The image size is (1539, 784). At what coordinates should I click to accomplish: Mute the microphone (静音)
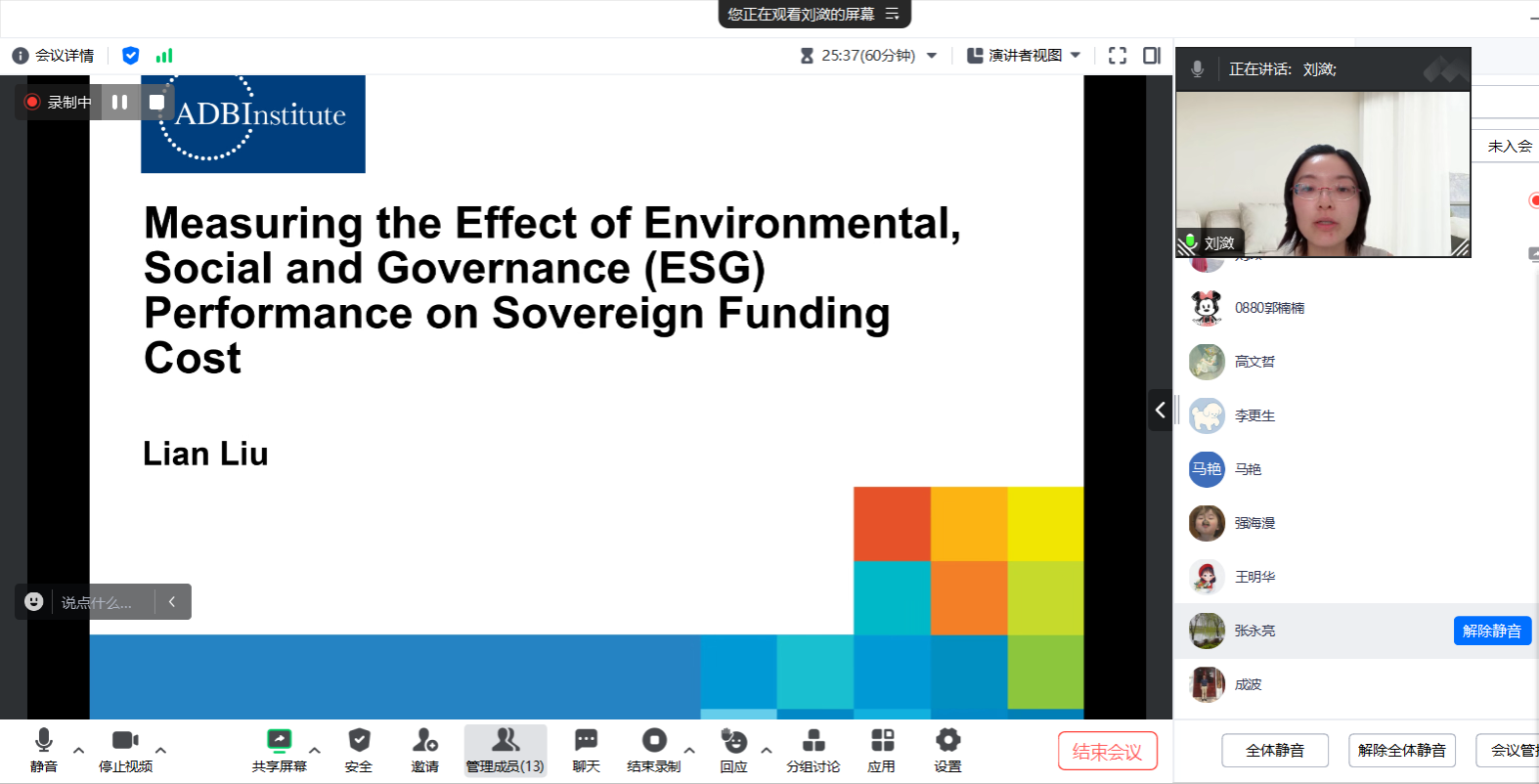click(43, 741)
